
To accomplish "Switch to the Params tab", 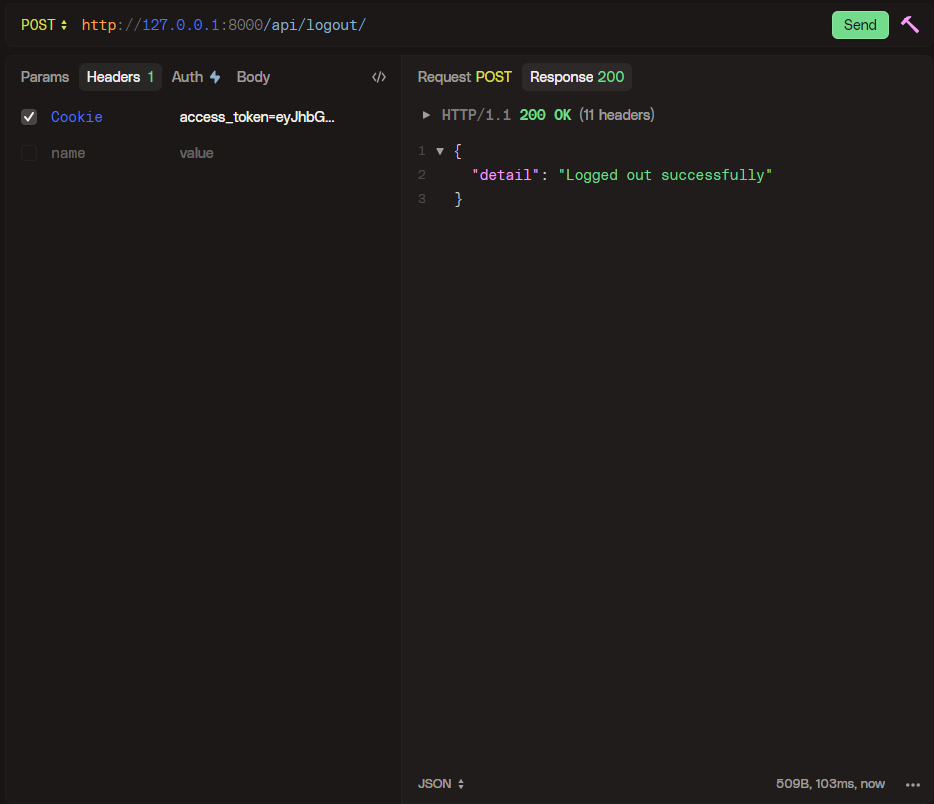I will tap(45, 77).
